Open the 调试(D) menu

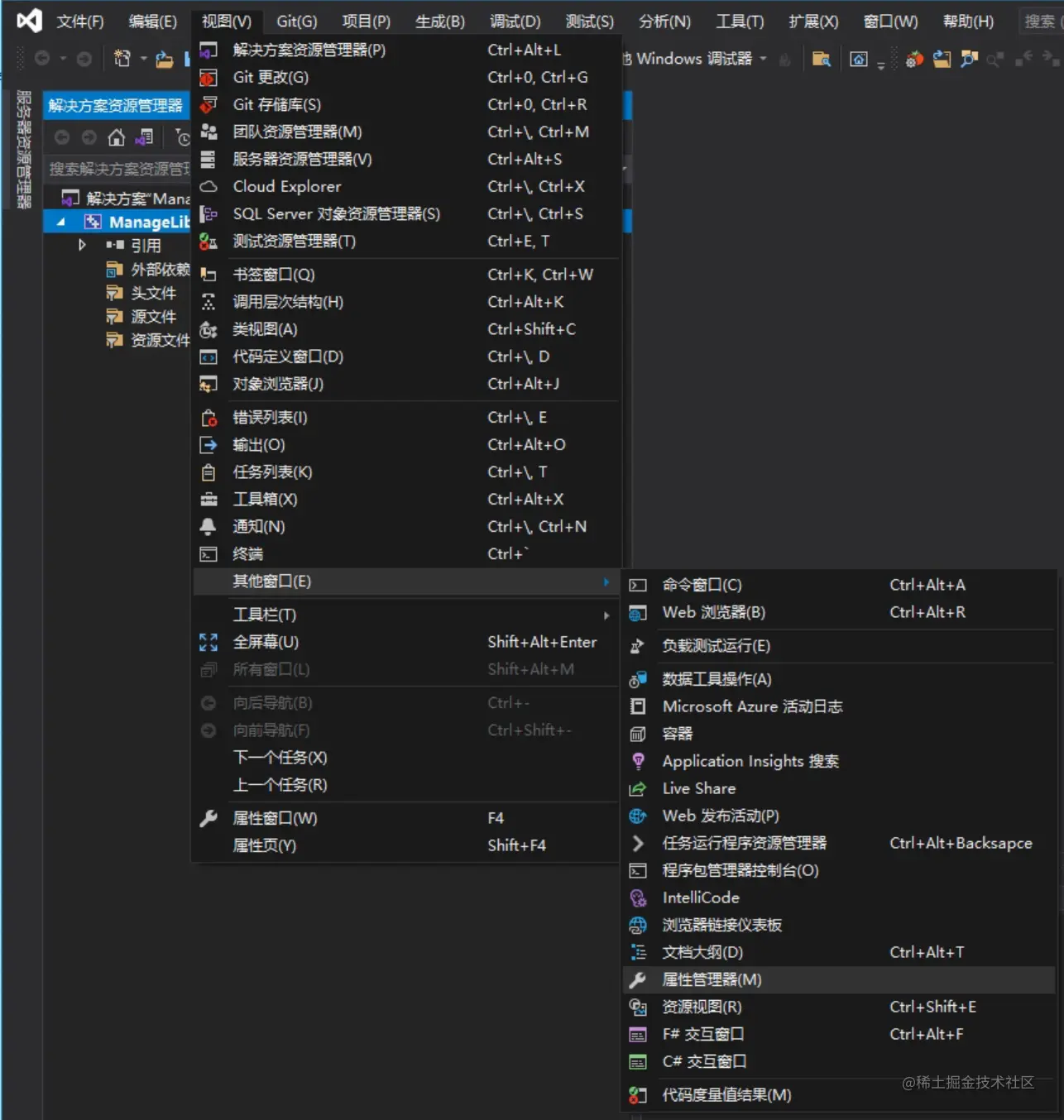515,22
